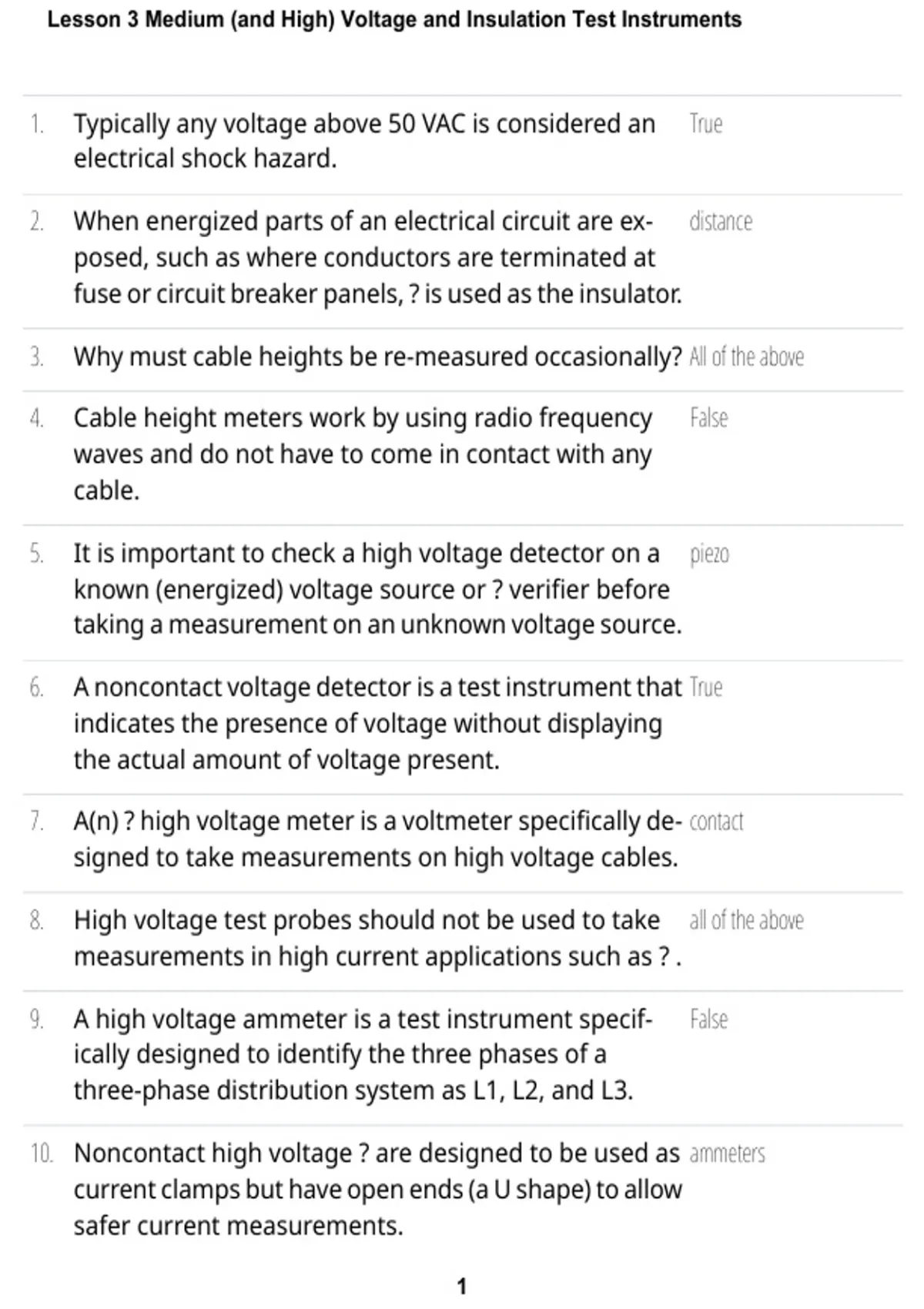The height and width of the screenshot is (1309, 924).
Task: Click the answer 'True' for question 1
Action: tap(705, 124)
